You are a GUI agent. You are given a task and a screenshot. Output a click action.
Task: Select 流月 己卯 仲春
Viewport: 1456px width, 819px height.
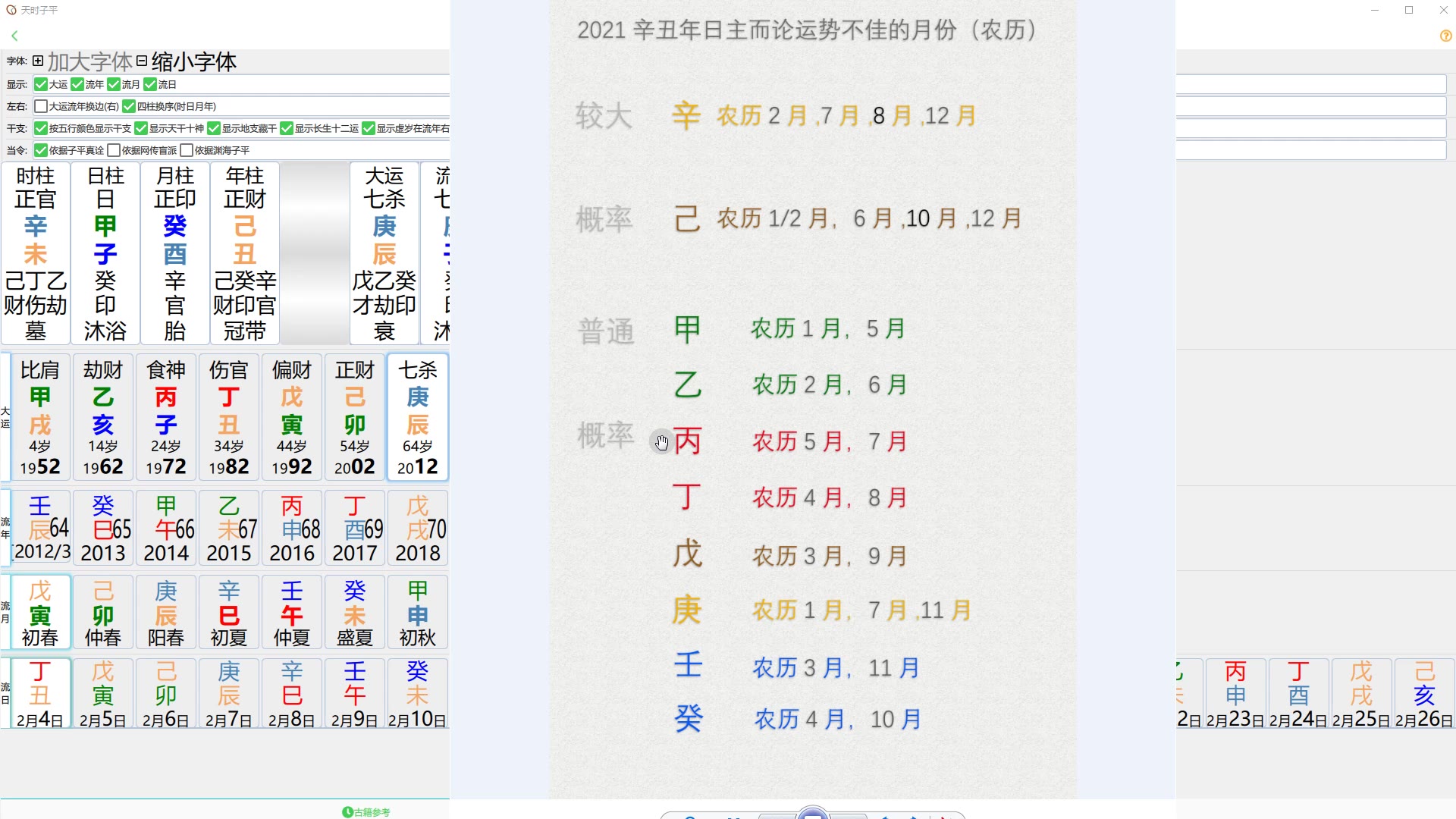coord(103,613)
